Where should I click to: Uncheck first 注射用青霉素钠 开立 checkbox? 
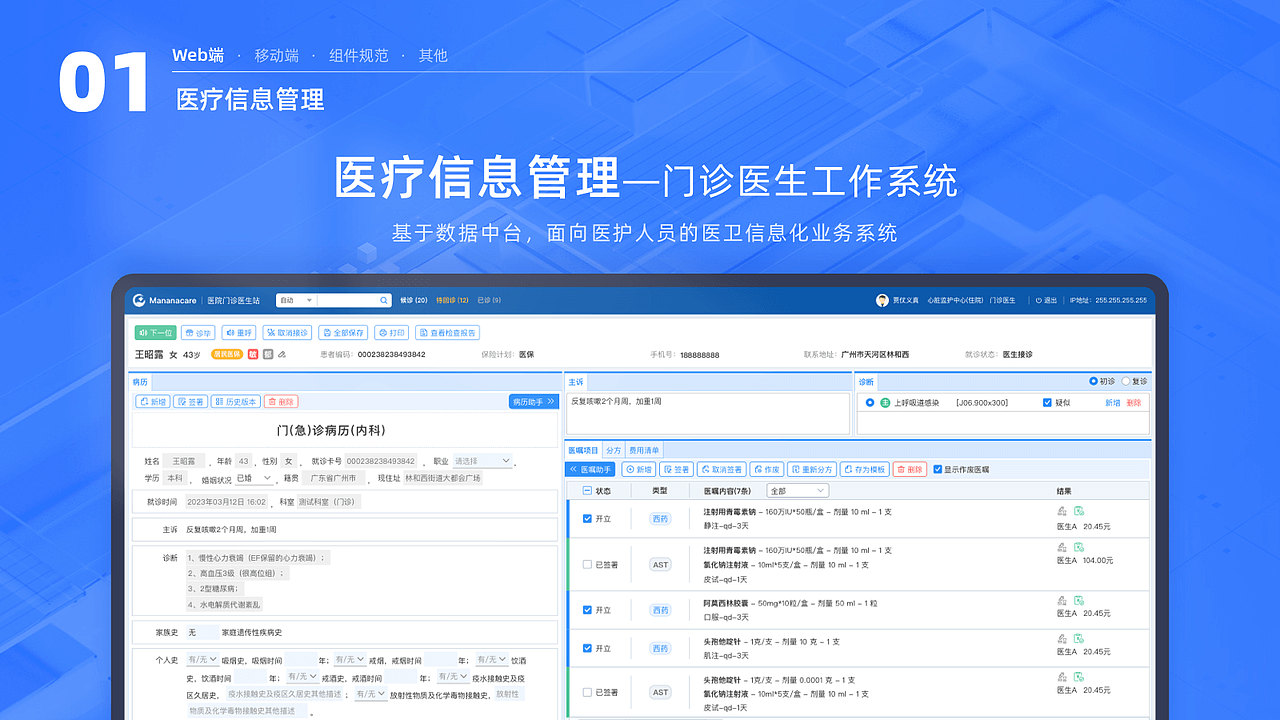[587, 519]
